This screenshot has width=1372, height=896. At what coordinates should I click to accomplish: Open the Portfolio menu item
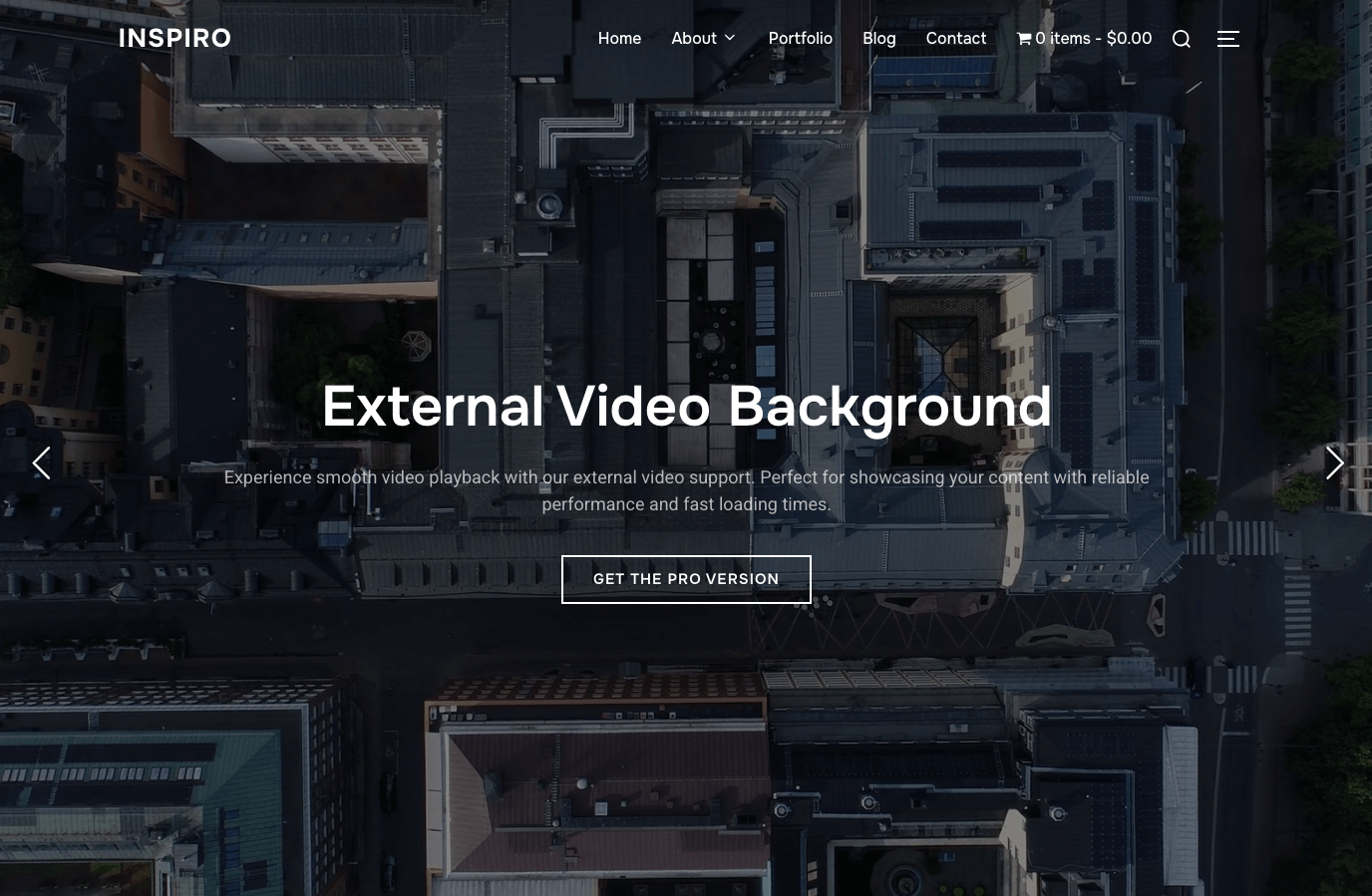coord(800,38)
